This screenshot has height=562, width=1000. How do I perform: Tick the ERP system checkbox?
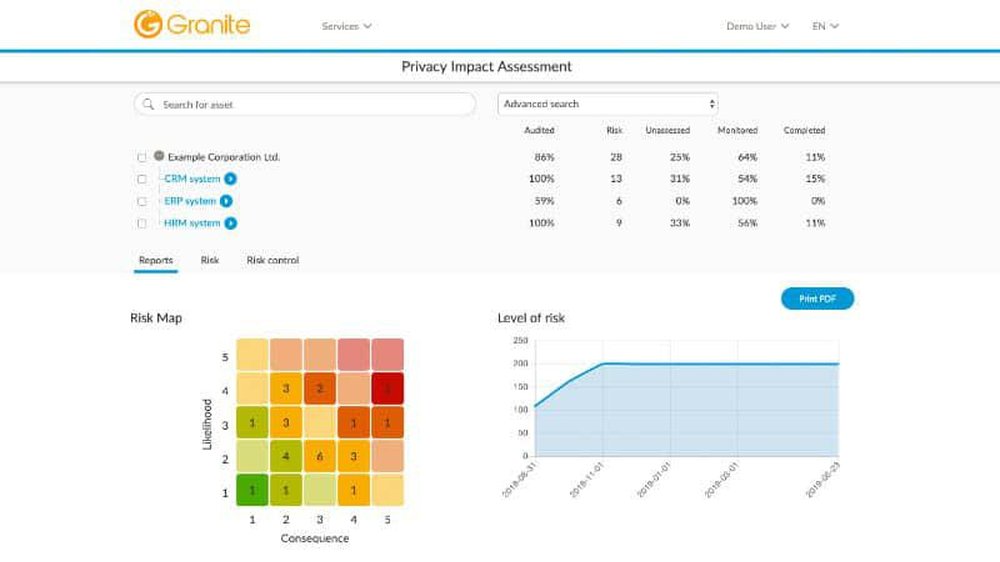click(142, 202)
